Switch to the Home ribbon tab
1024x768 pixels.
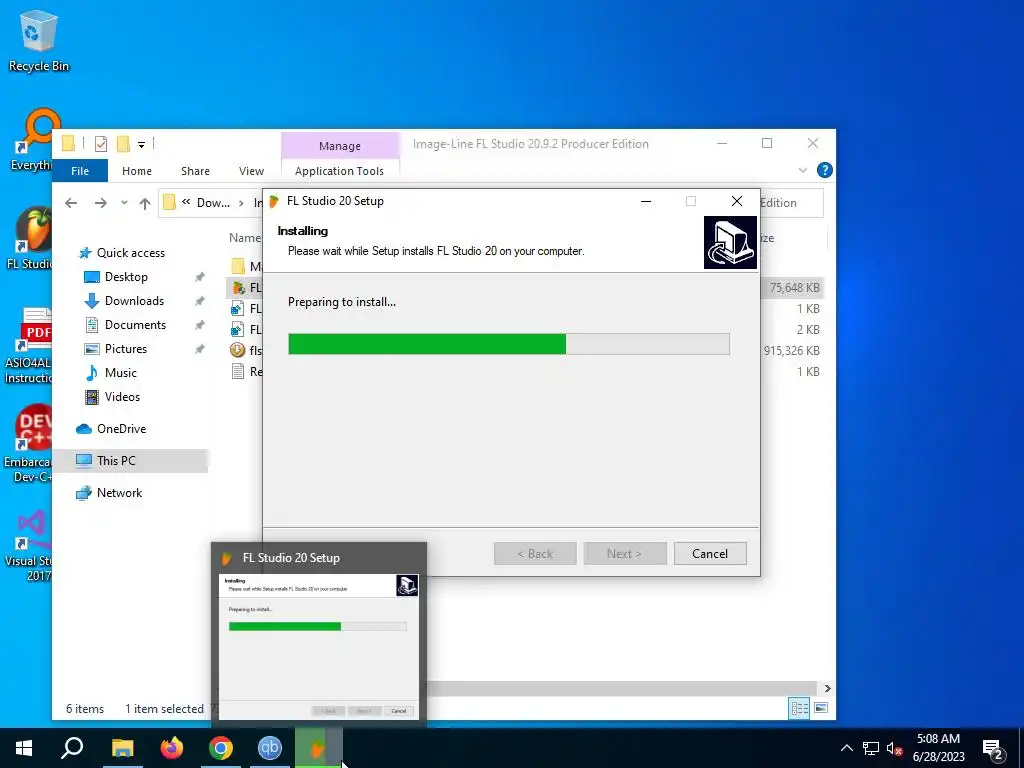[x=136, y=170]
